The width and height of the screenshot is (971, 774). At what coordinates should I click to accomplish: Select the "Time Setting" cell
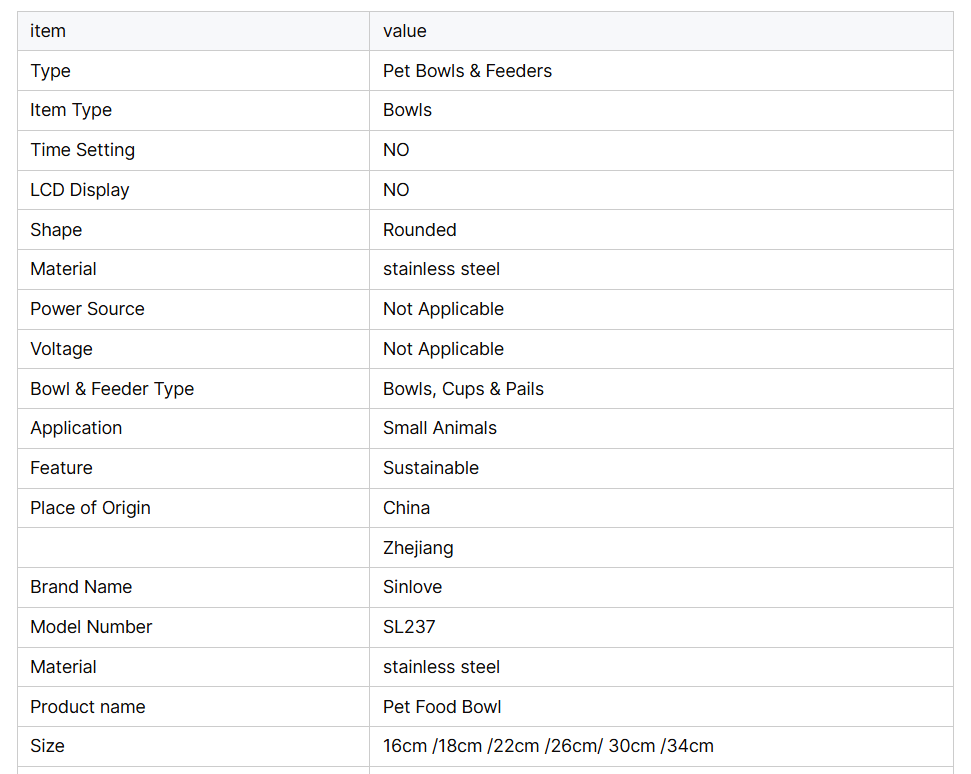(x=82, y=150)
